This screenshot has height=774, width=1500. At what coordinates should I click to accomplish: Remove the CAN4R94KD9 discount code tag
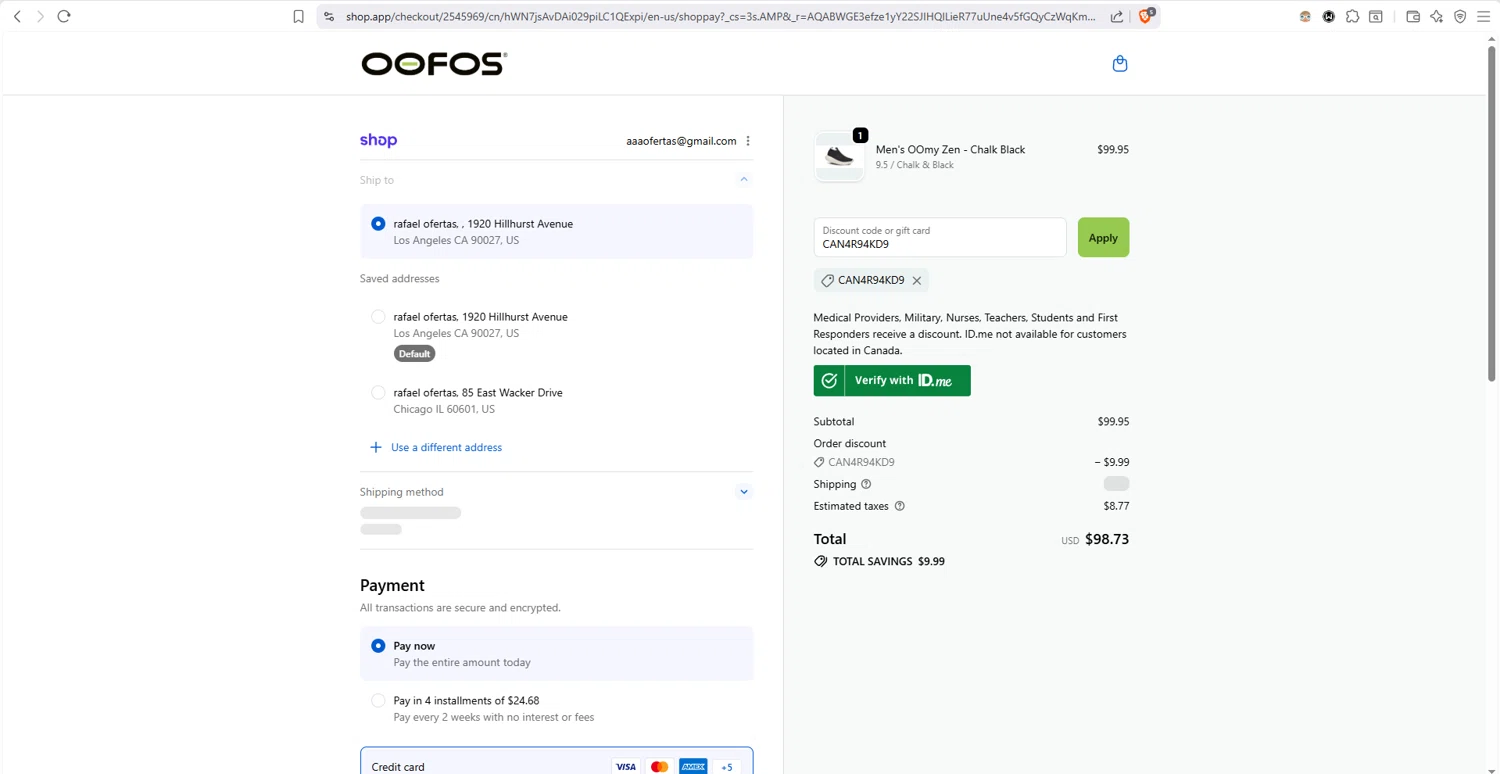[x=916, y=281]
